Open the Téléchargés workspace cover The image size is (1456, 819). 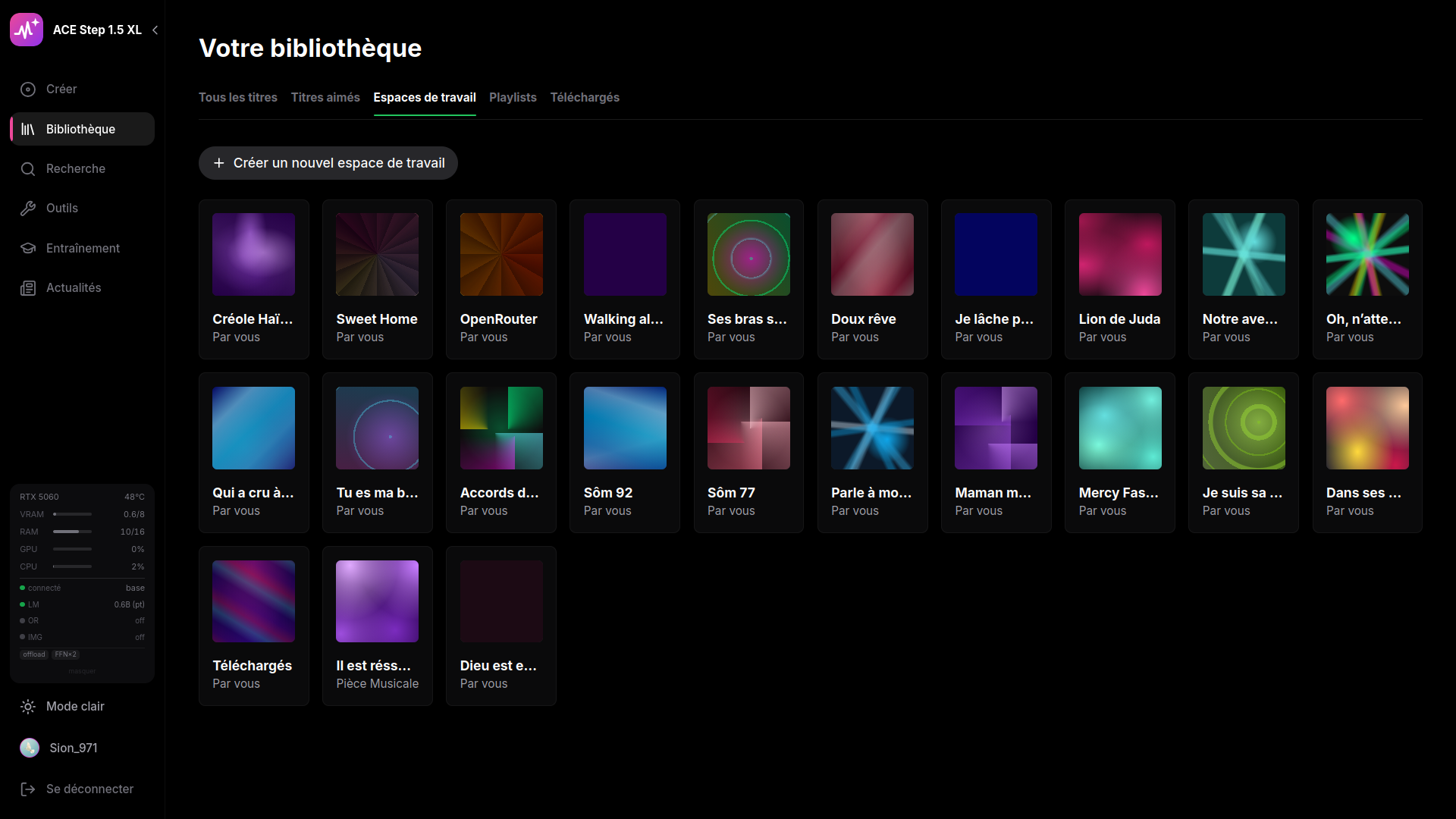tap(253, 601)
